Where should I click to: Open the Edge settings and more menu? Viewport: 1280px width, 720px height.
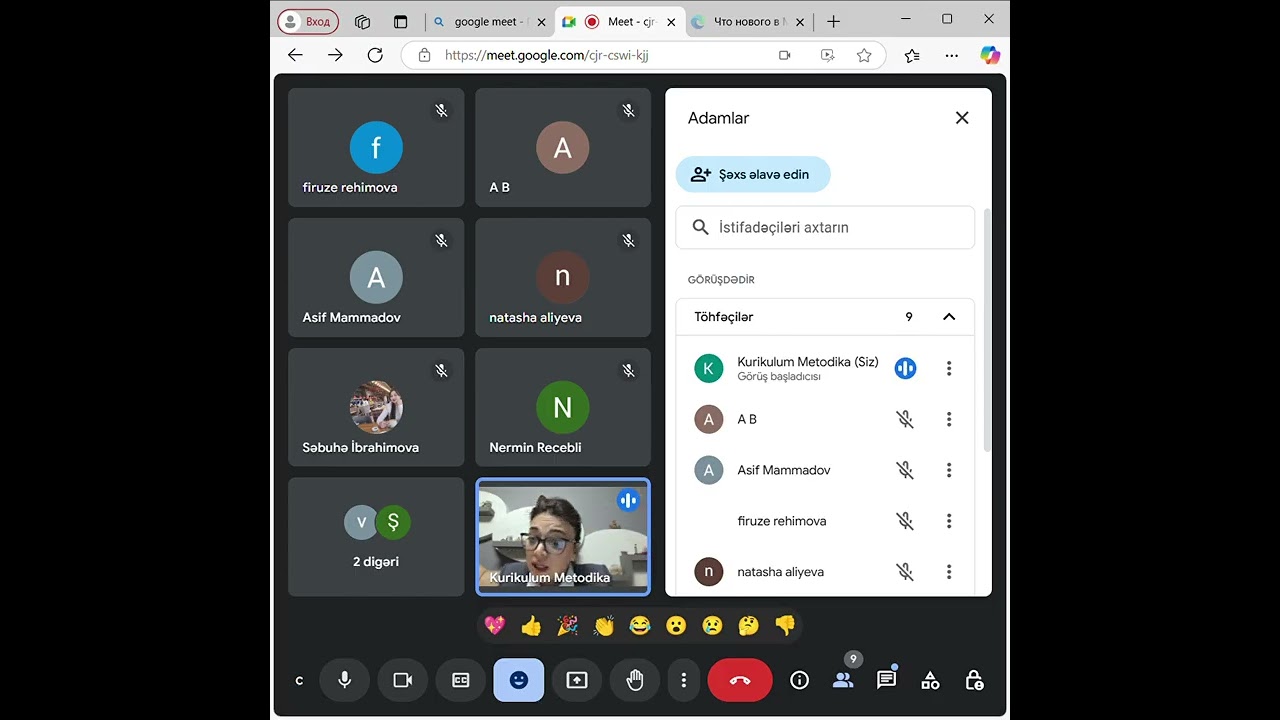click(951, 55)
